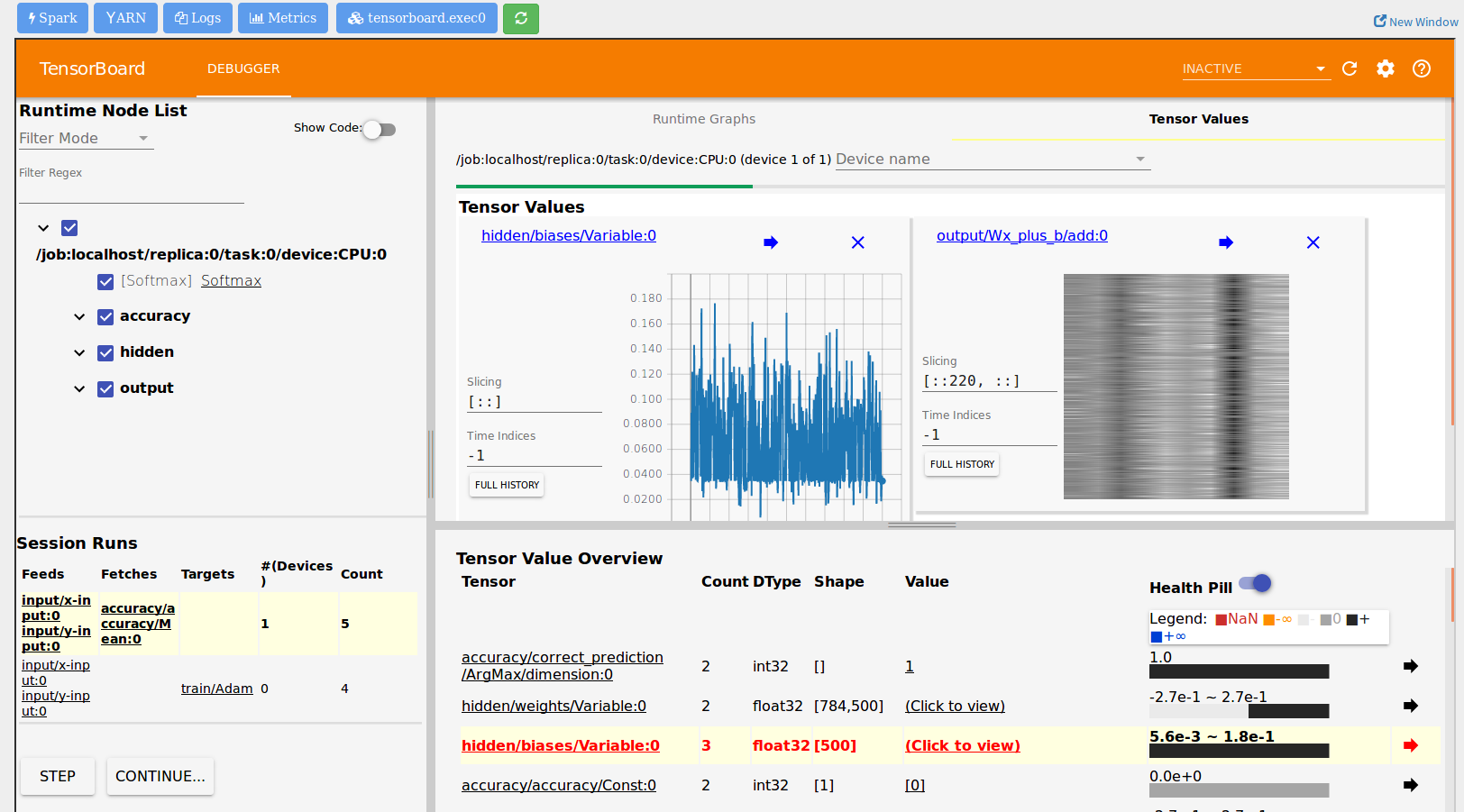
Task: Click arrow for hidden/weights/Variable:0 row
Action: (x=1411, y=706)
